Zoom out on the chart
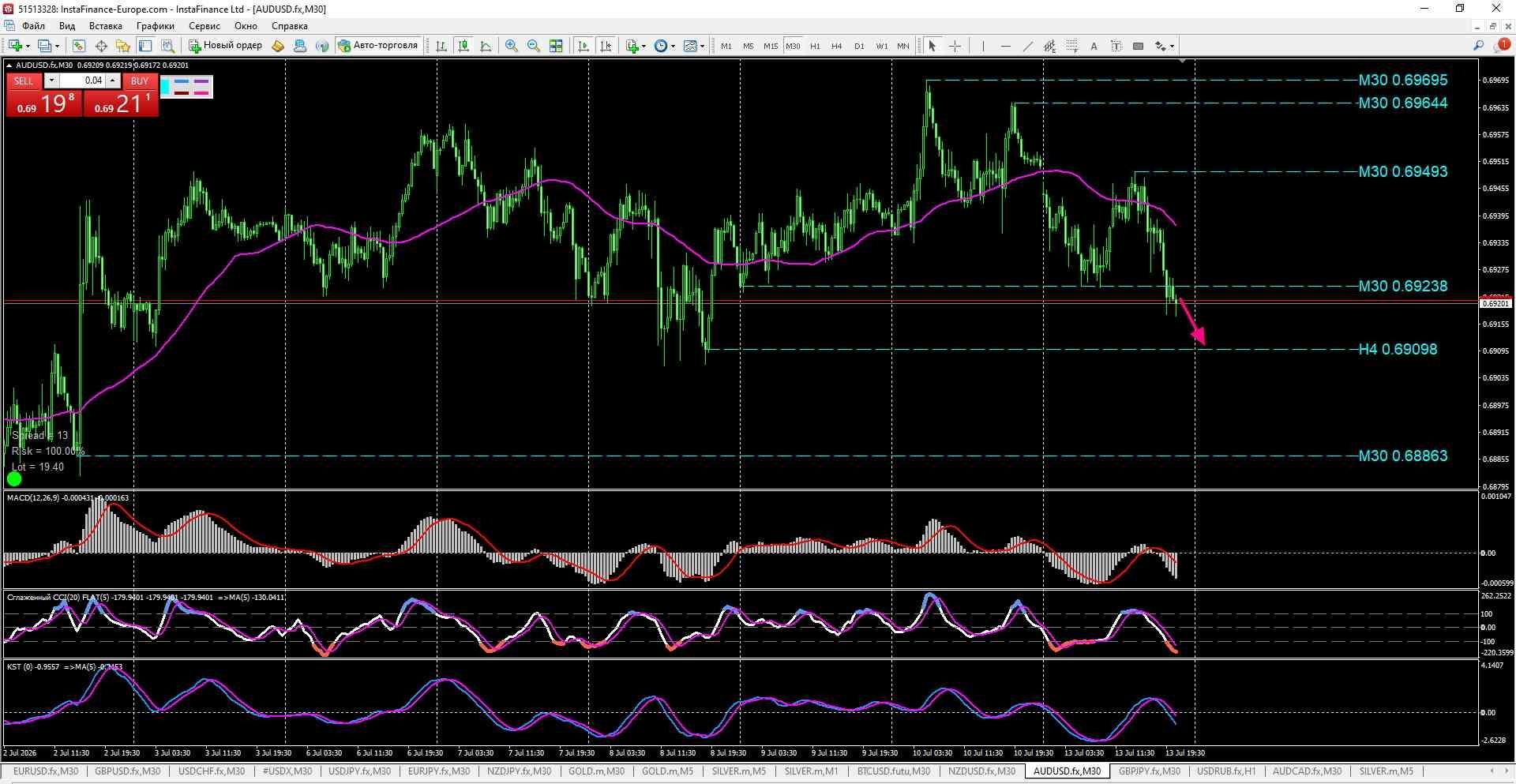 (x=534, y=46)
